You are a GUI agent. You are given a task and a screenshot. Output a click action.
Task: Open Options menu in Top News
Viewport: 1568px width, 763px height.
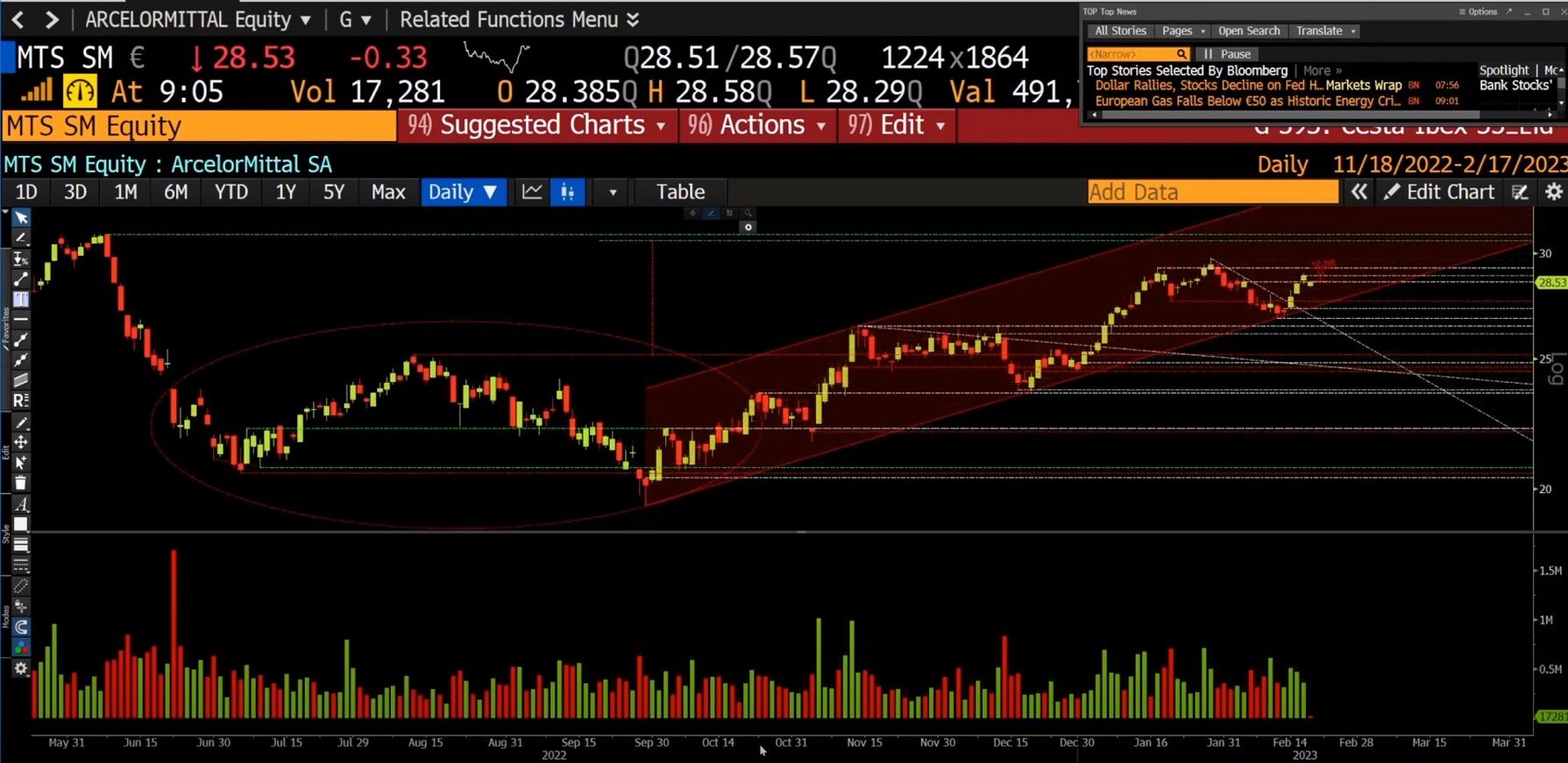click(x=1478, y=11)
